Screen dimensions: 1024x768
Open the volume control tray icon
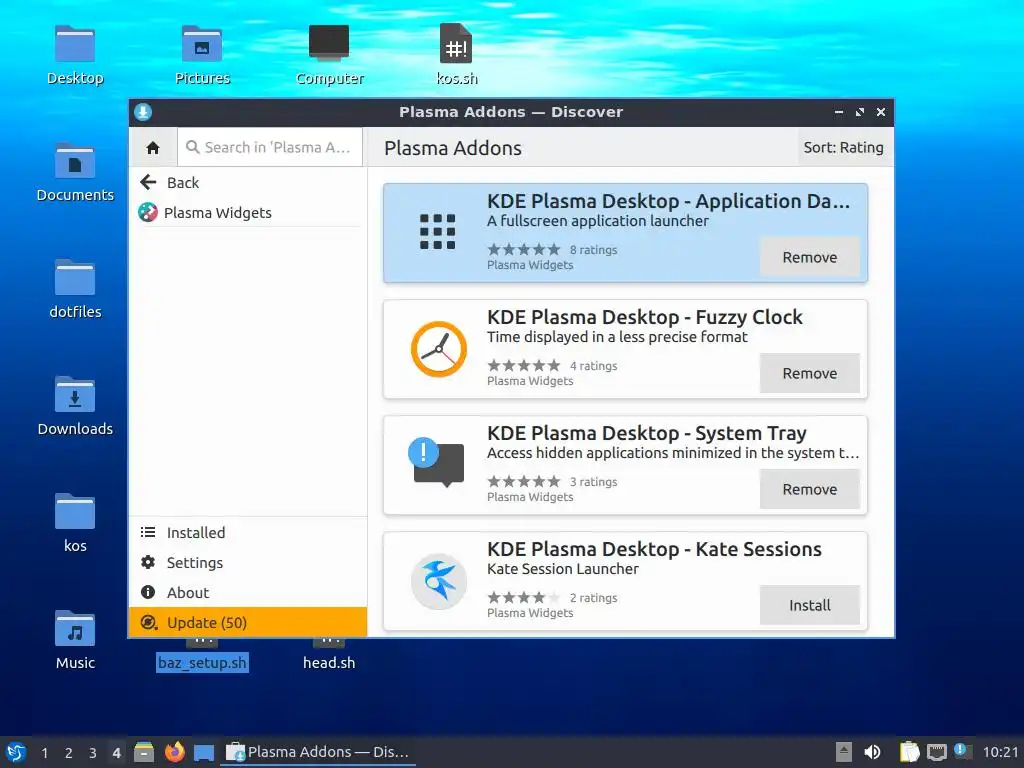[x=872, y=752]
